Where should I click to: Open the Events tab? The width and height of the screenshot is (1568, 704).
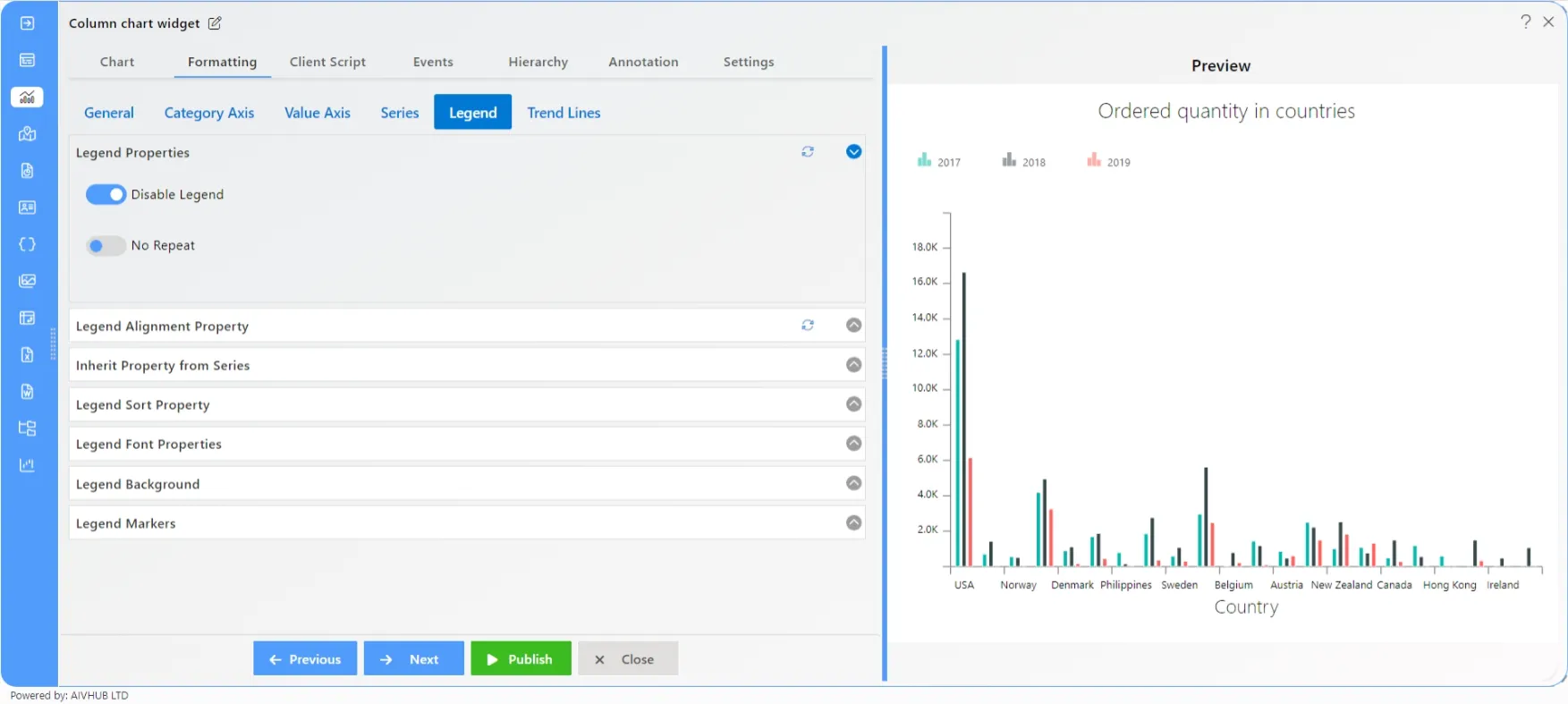point(433,62)
